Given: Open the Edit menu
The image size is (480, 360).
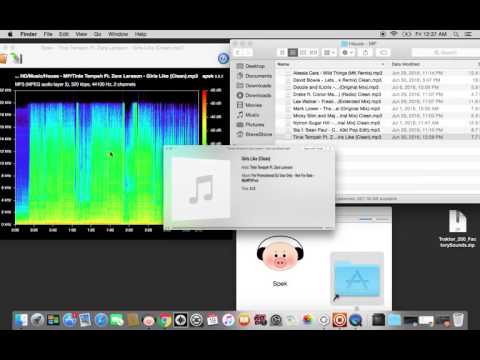Looking at the screenshot, I should (x=64, y=34).
